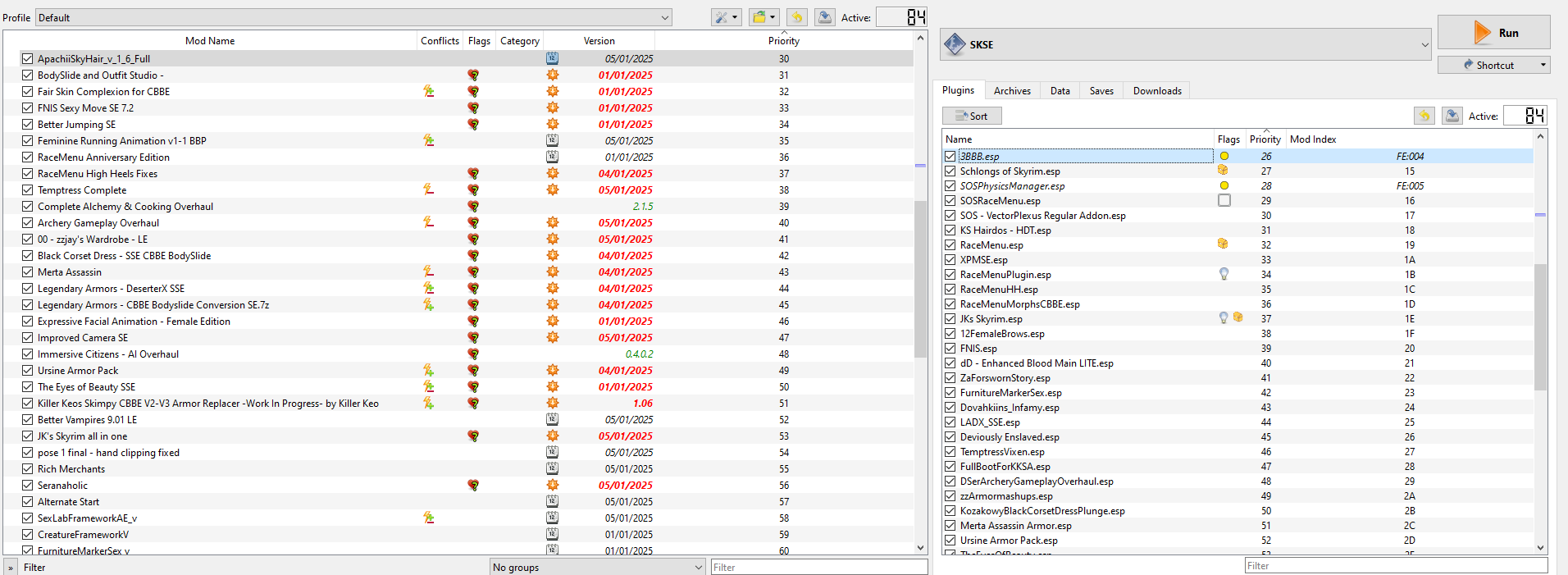Click the lightbulb flag for RaceMenuPlugin.esp
Image resolution: width=1568 pixels, height=575 pixels.
click(x=1224, y=274)
